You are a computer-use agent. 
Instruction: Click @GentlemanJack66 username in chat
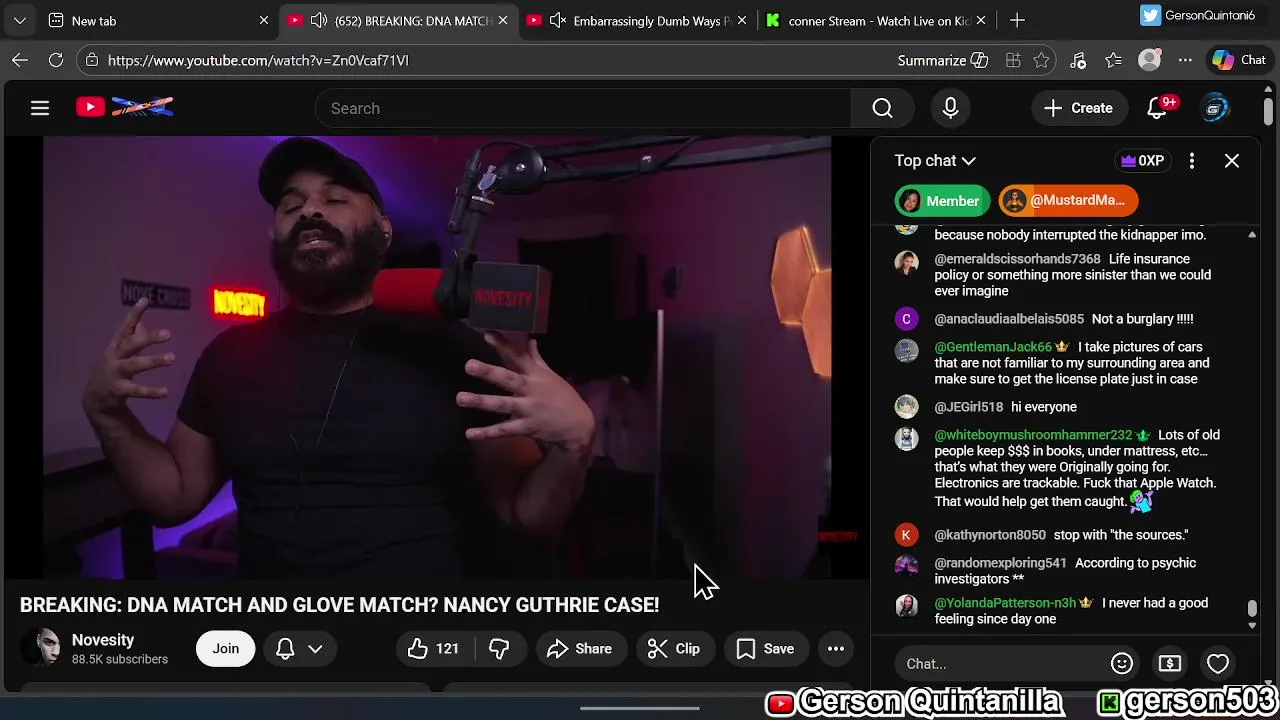pyautogui.click(x=993, y=347)
